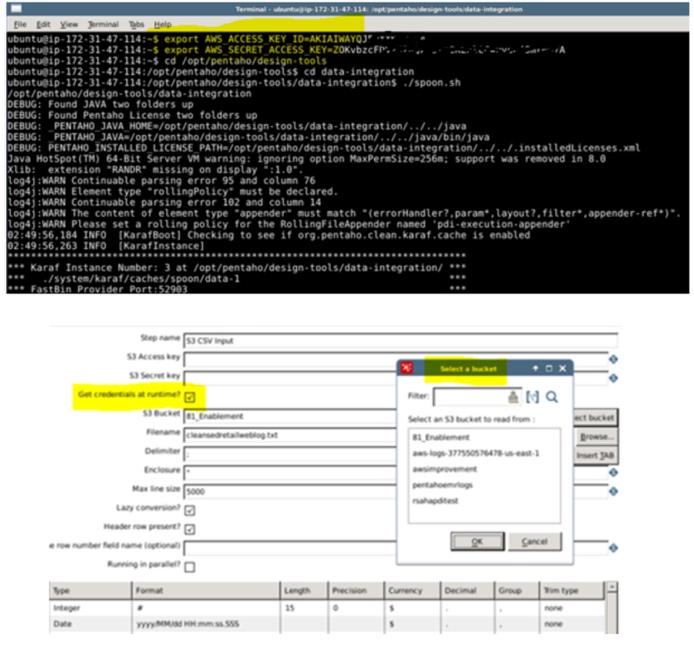Click into the Step name field
This screenshot has height=653, width=694.
pyautogui.click(x=400, y=340)
